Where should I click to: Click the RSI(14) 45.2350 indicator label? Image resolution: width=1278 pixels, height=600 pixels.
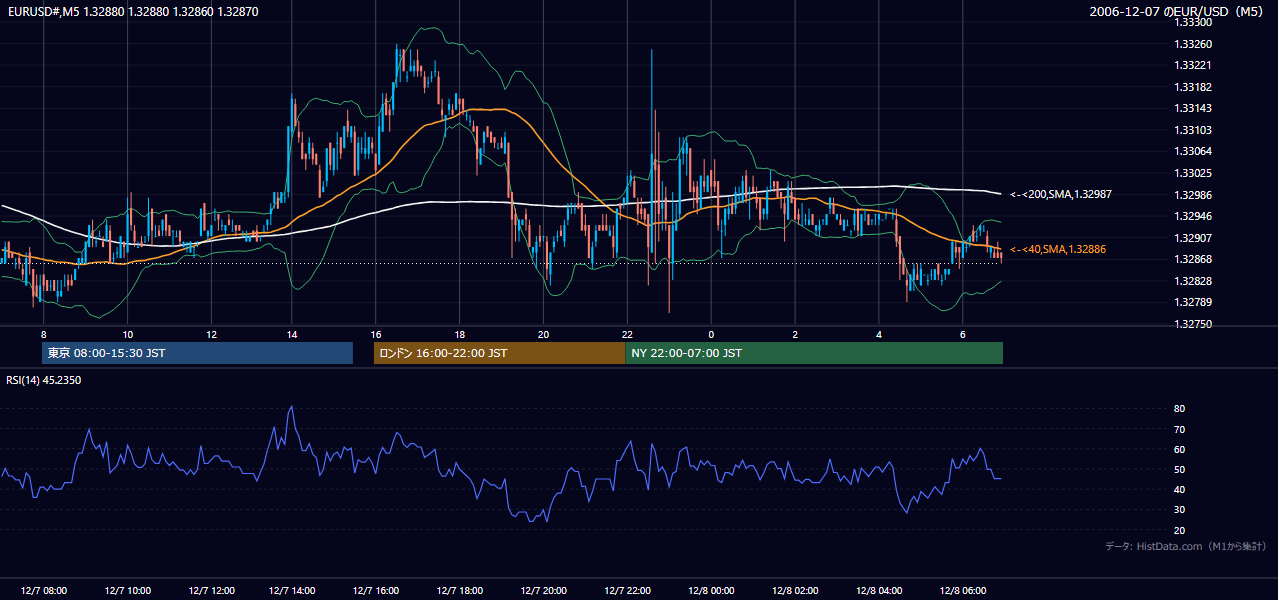point(44,380)
